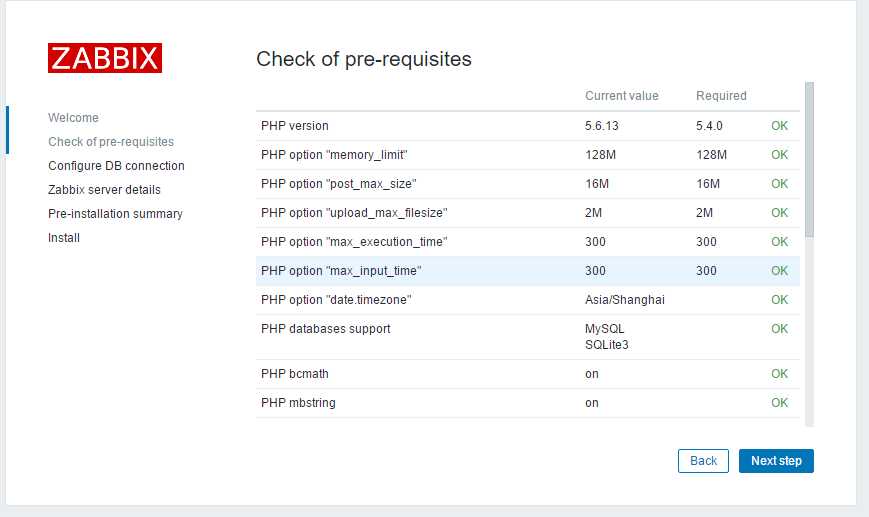Open the Welcome step in sidebar
Image resolution: width=869 pixels, height=517 pixels.
pos(73,117)
